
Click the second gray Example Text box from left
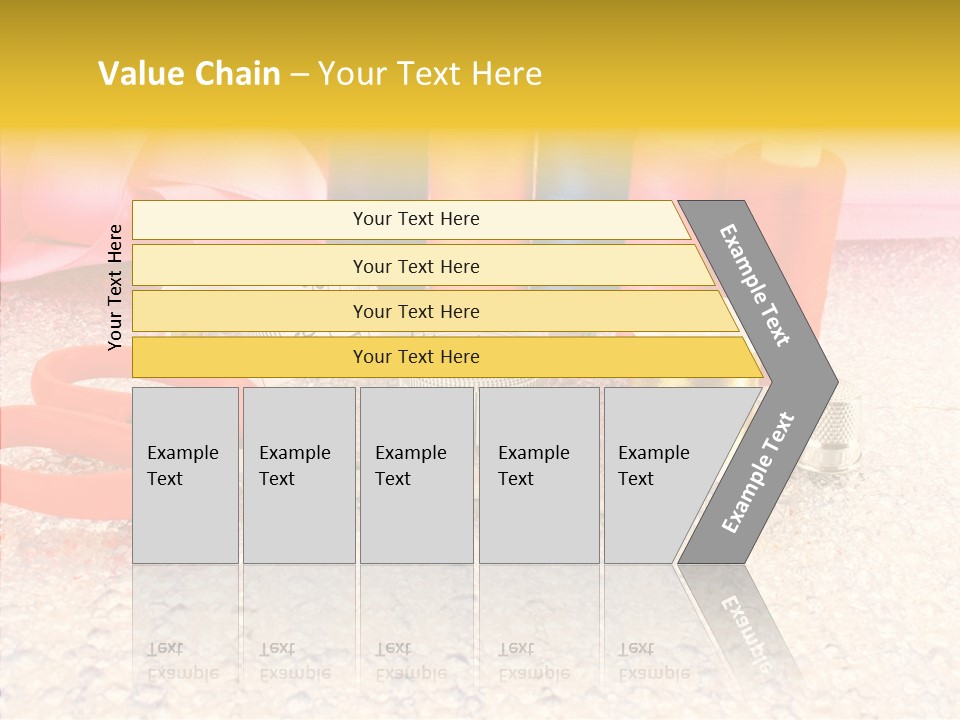[298, 474]
